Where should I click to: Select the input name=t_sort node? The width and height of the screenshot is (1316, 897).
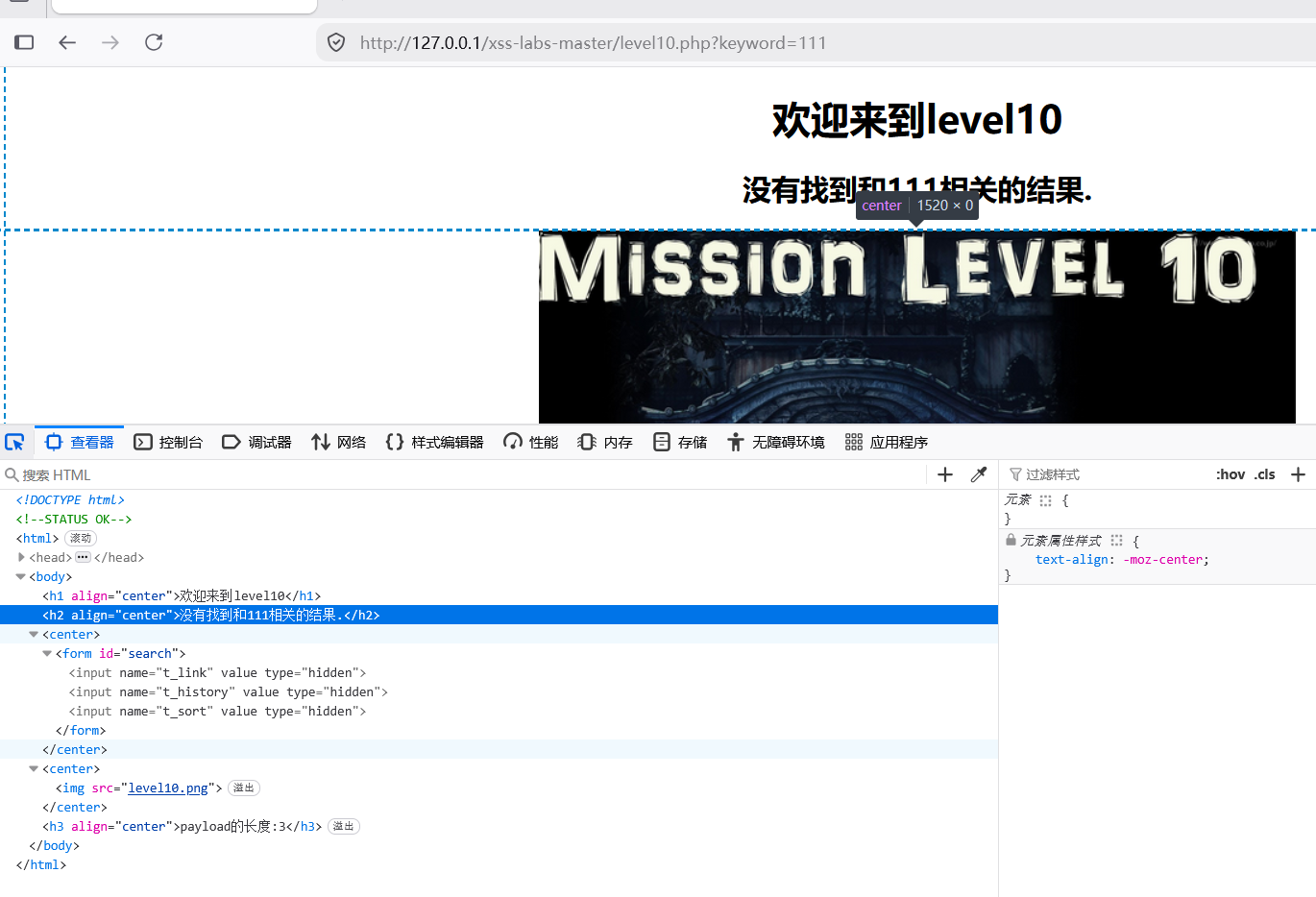coord(217,711)
